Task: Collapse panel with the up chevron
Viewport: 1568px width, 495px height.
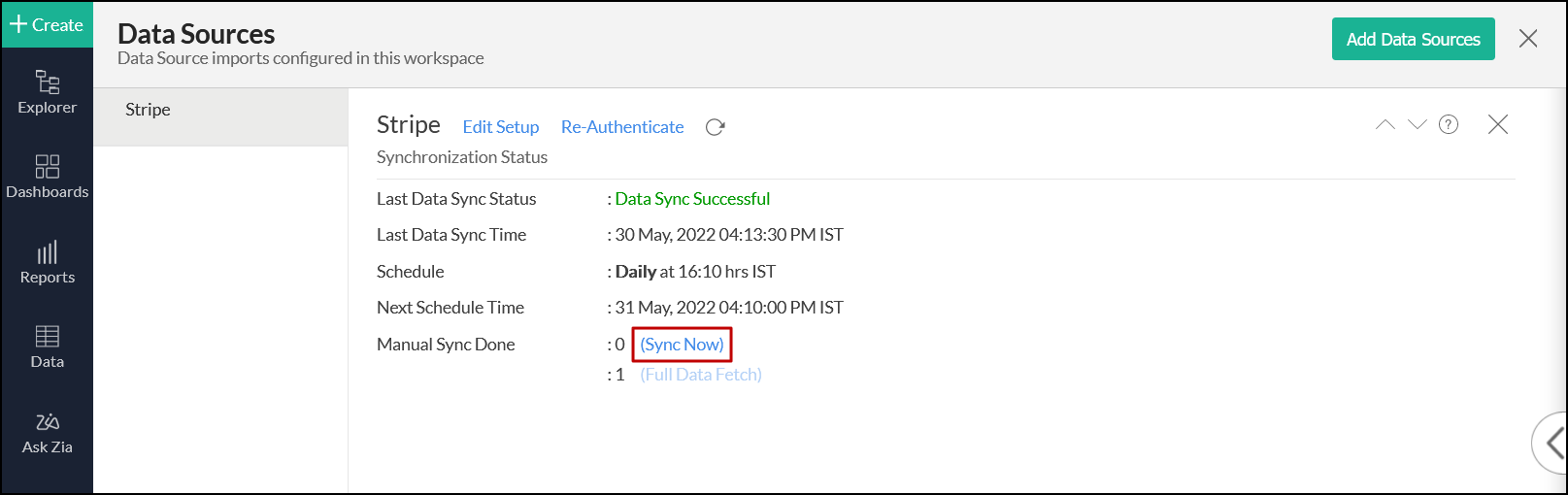Action: (x=1385, y=124)
